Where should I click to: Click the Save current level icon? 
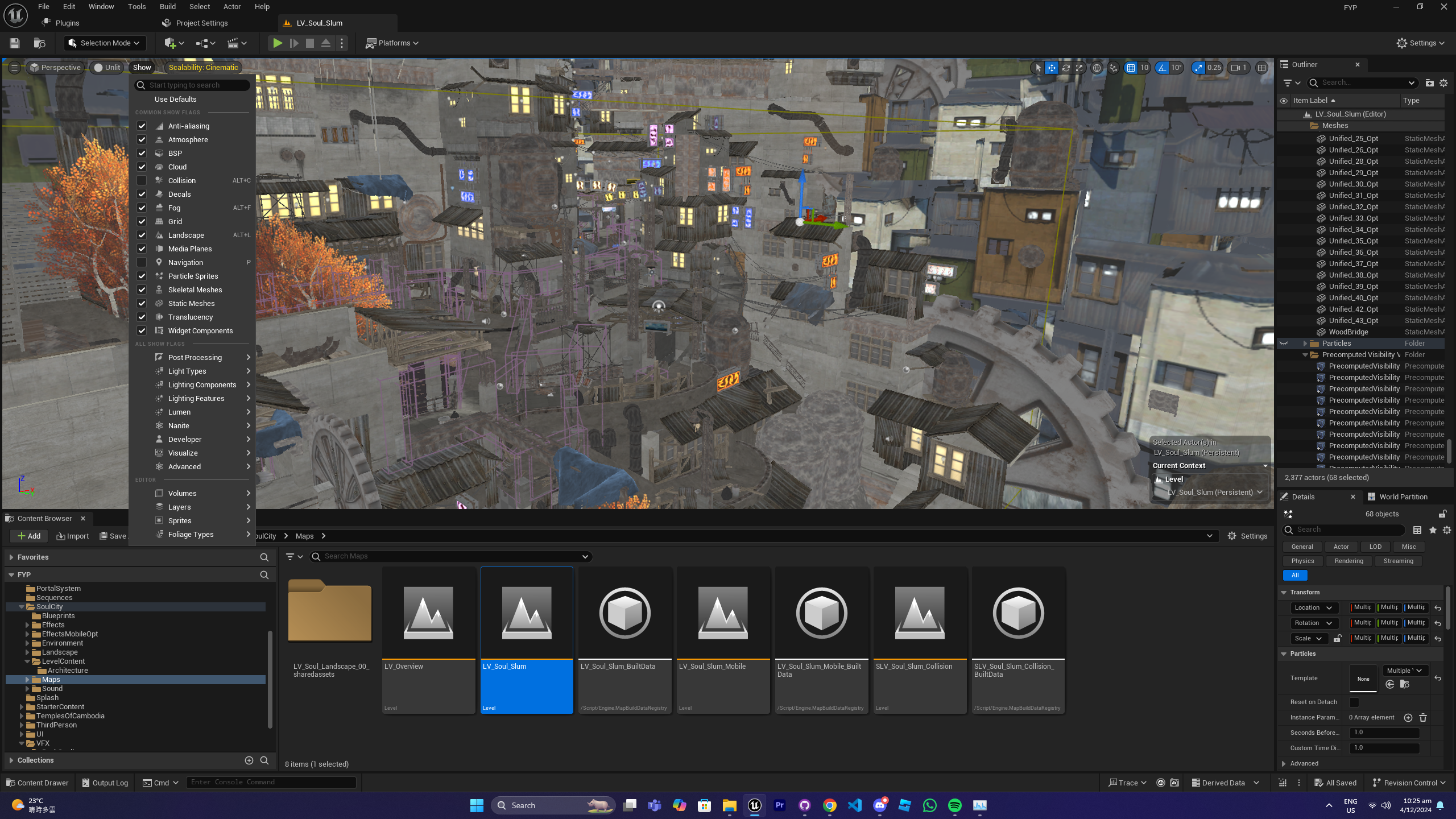coord(15,43)
